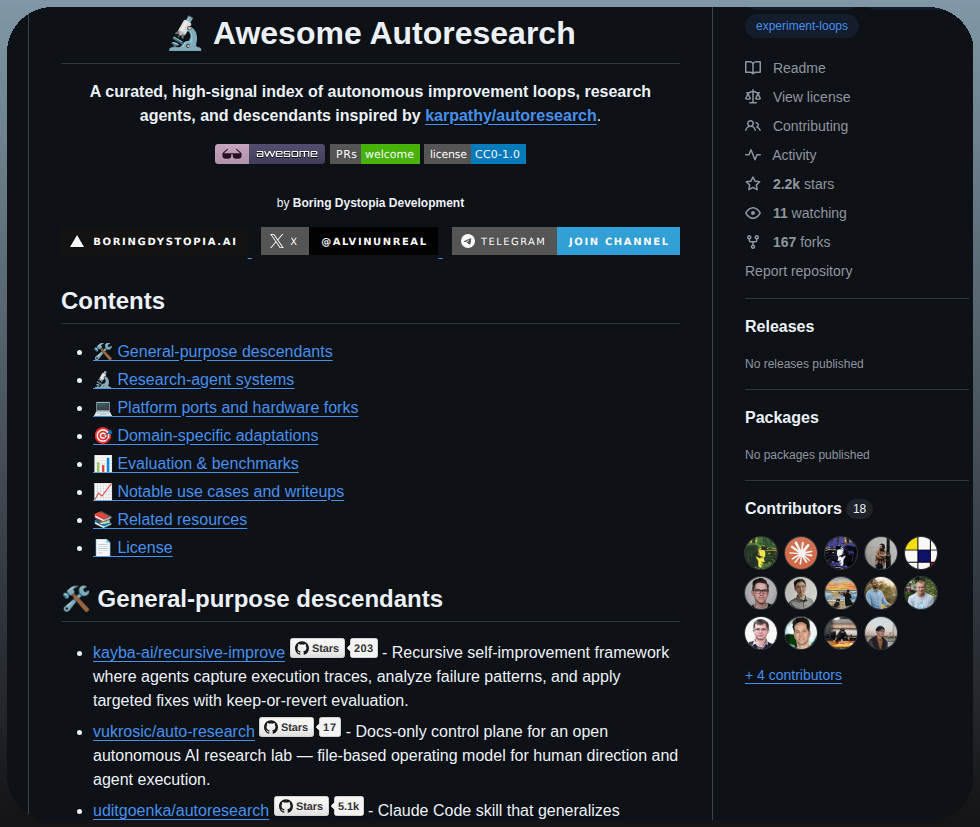The image size is (980, 827).
Task: Open the + 4 contributors link
Action: (x=793, y=676)
